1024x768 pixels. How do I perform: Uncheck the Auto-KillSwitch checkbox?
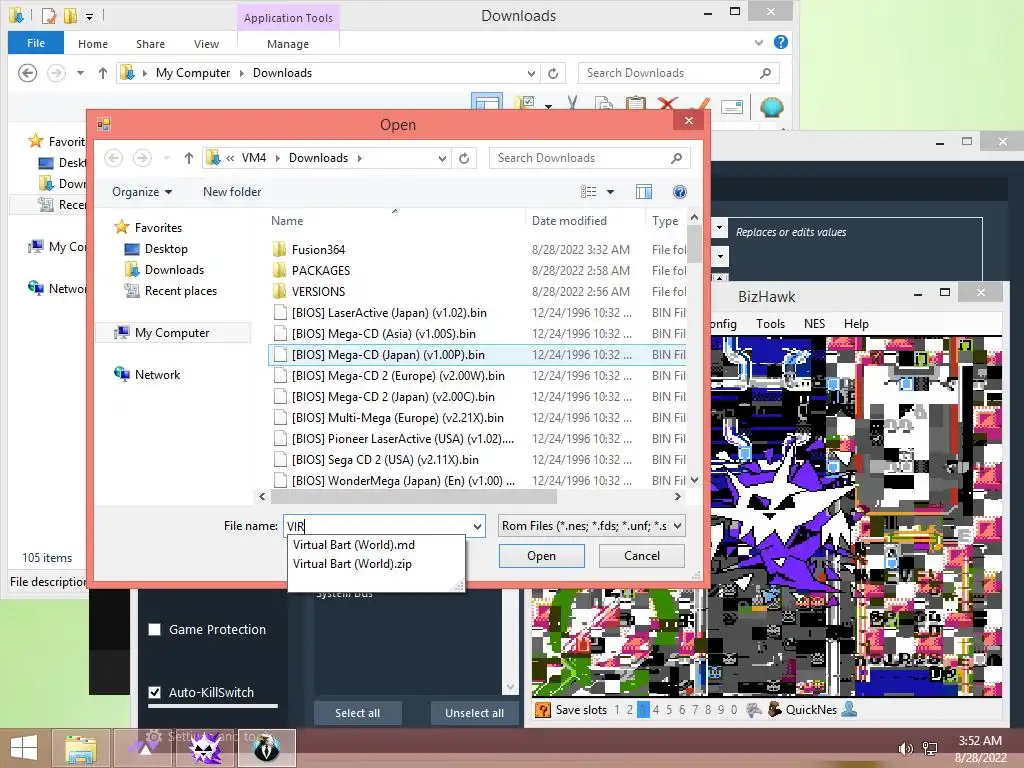155,692
